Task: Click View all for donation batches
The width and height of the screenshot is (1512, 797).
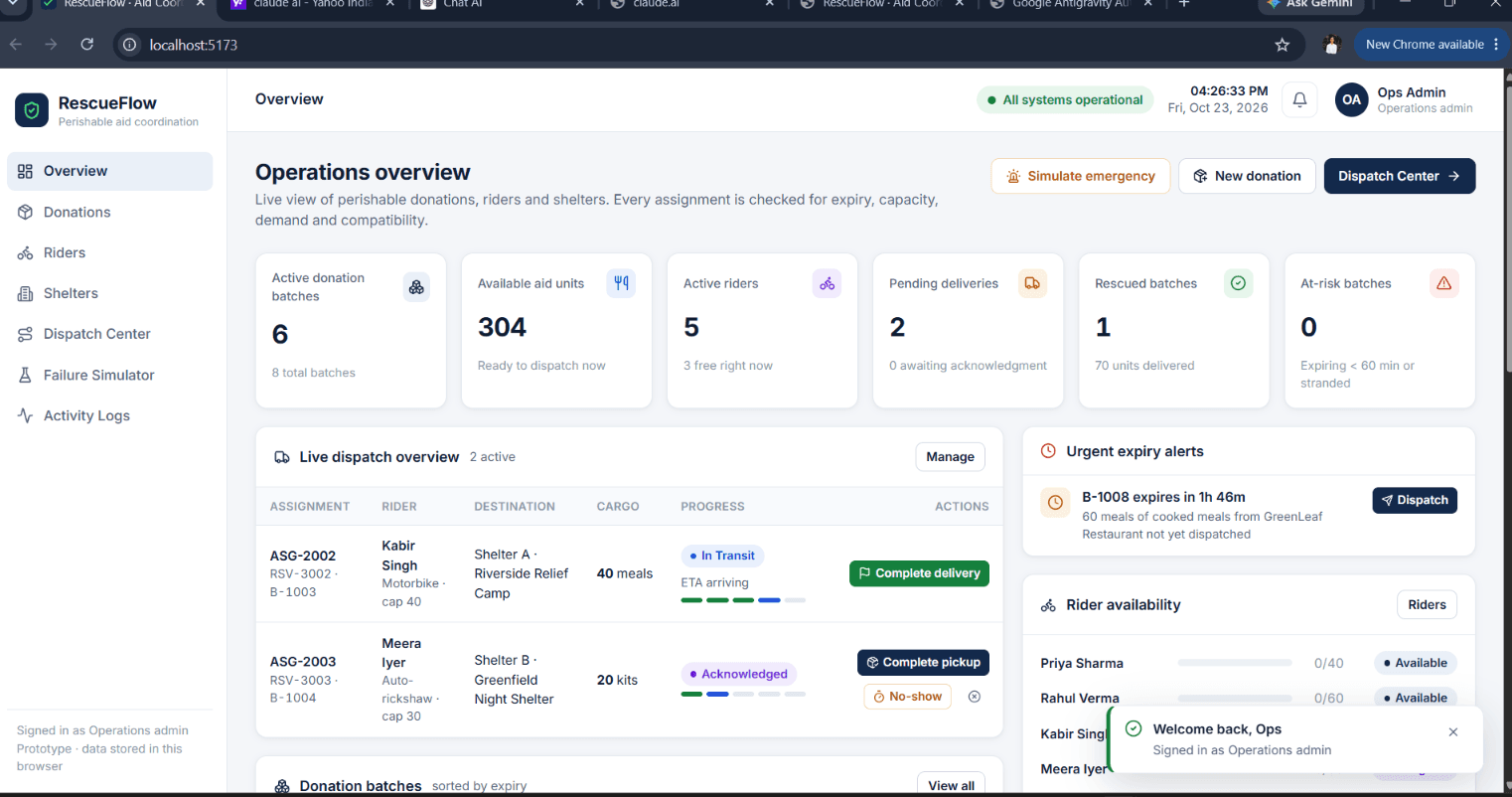Action: coord(951,785)
